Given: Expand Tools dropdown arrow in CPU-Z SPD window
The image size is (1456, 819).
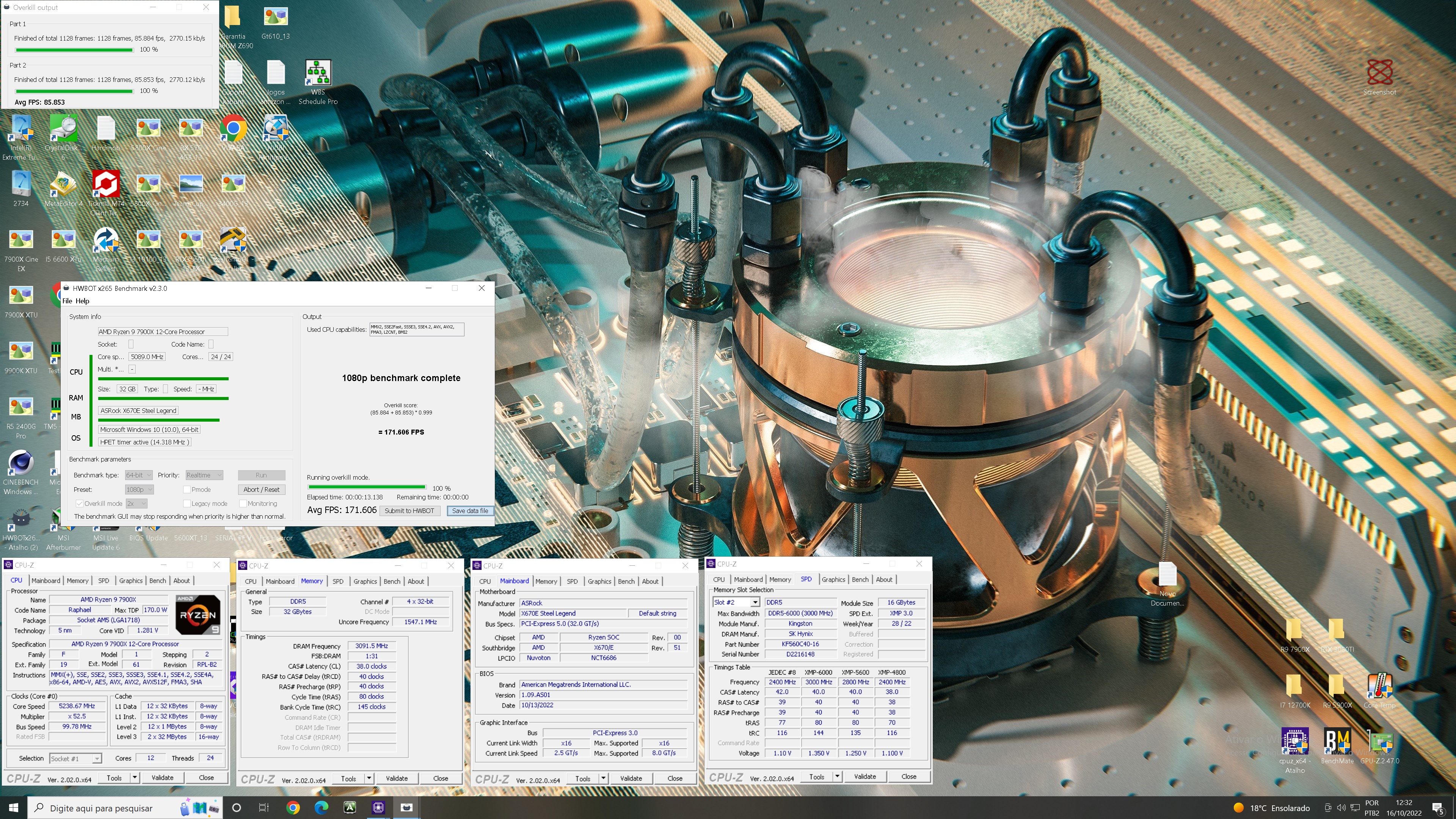Looking at the screenshot, I should tap(837, 777).
